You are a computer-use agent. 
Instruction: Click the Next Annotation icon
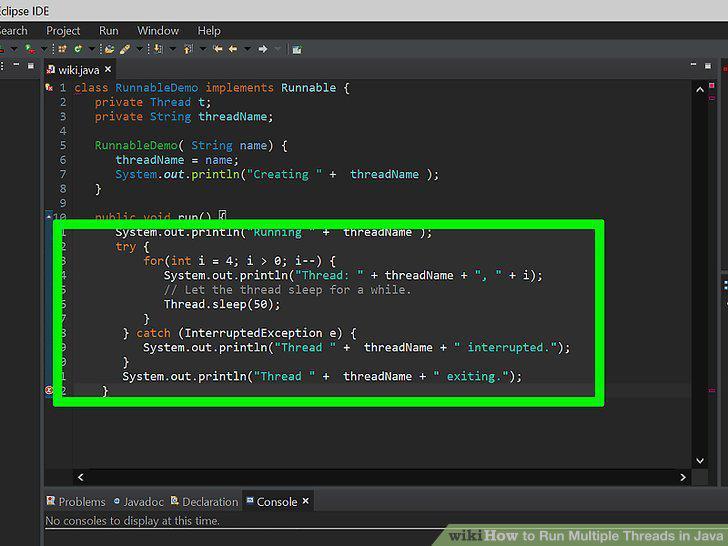pos(159,49)
